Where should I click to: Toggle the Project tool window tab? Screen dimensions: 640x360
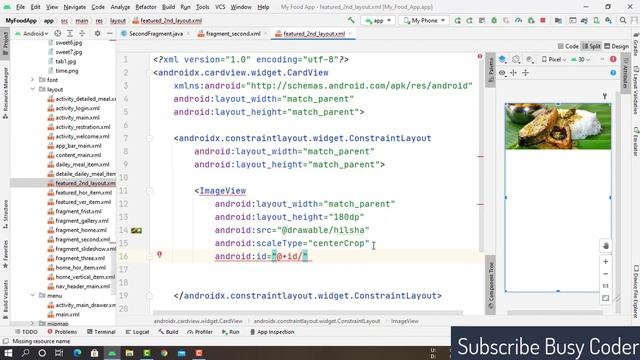(5, 43)
